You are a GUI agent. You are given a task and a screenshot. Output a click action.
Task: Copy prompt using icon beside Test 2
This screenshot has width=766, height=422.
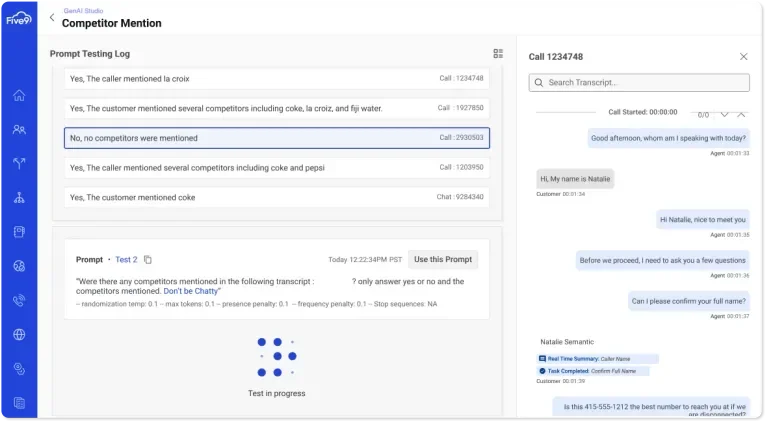(x=148, y=260)
